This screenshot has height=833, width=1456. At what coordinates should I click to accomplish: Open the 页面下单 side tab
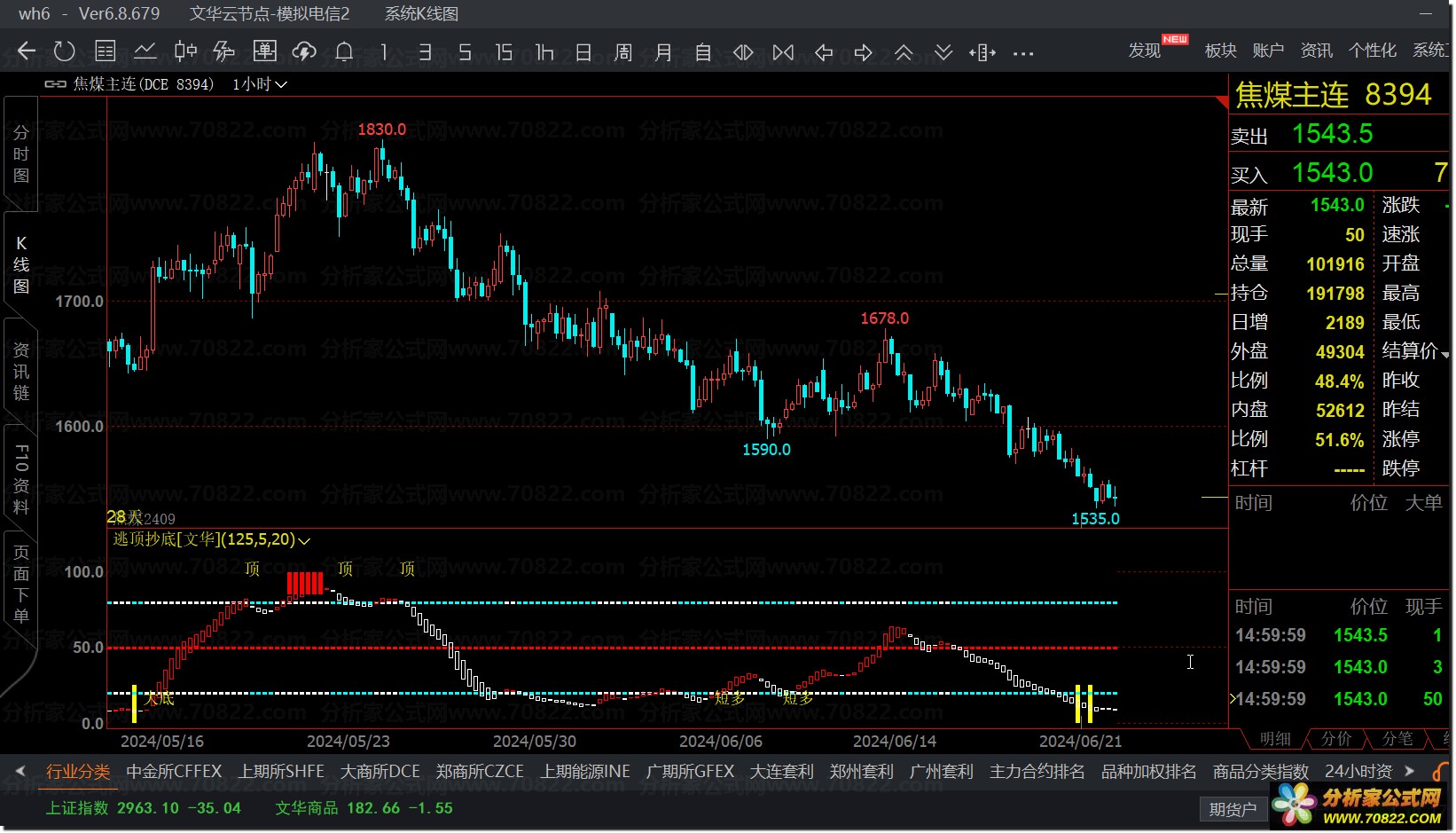(x=20, y=584)
